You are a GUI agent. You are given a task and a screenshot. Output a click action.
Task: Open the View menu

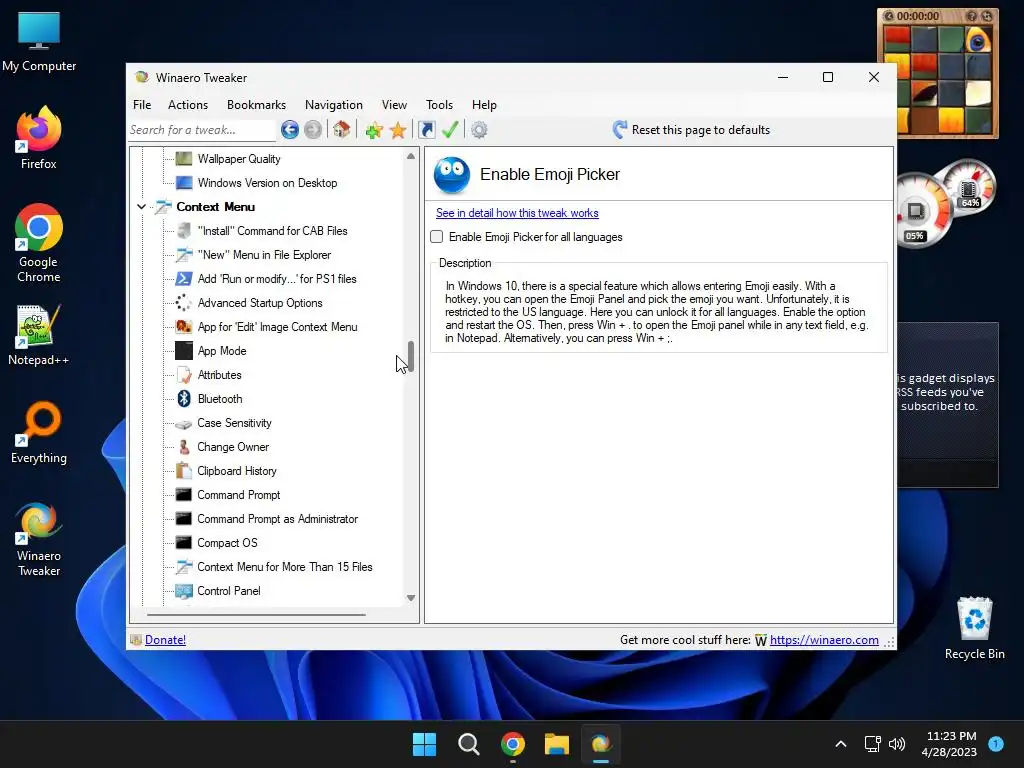394,104
